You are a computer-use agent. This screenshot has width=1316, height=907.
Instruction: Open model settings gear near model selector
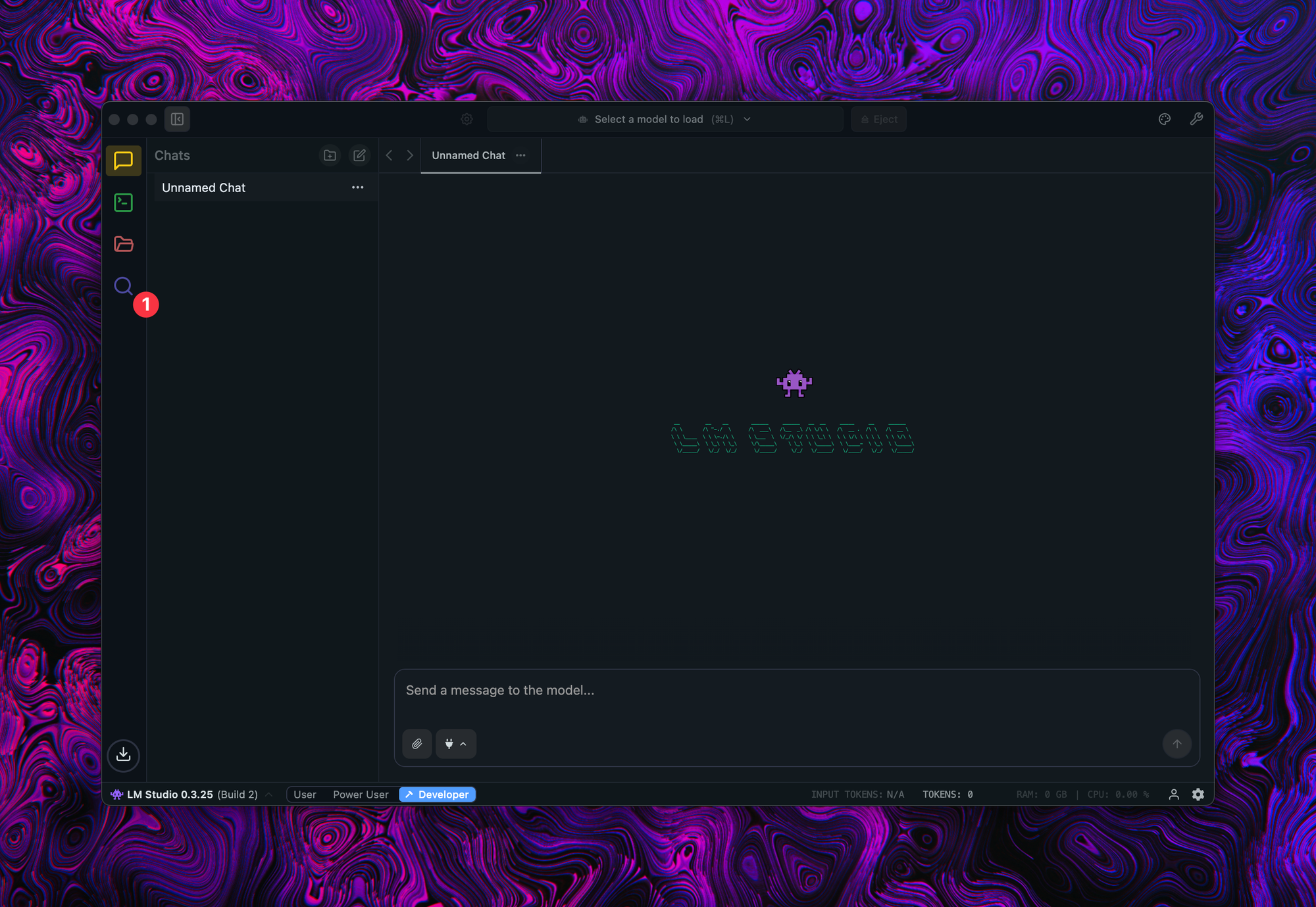pyautogui.click(x=467, y=119)
